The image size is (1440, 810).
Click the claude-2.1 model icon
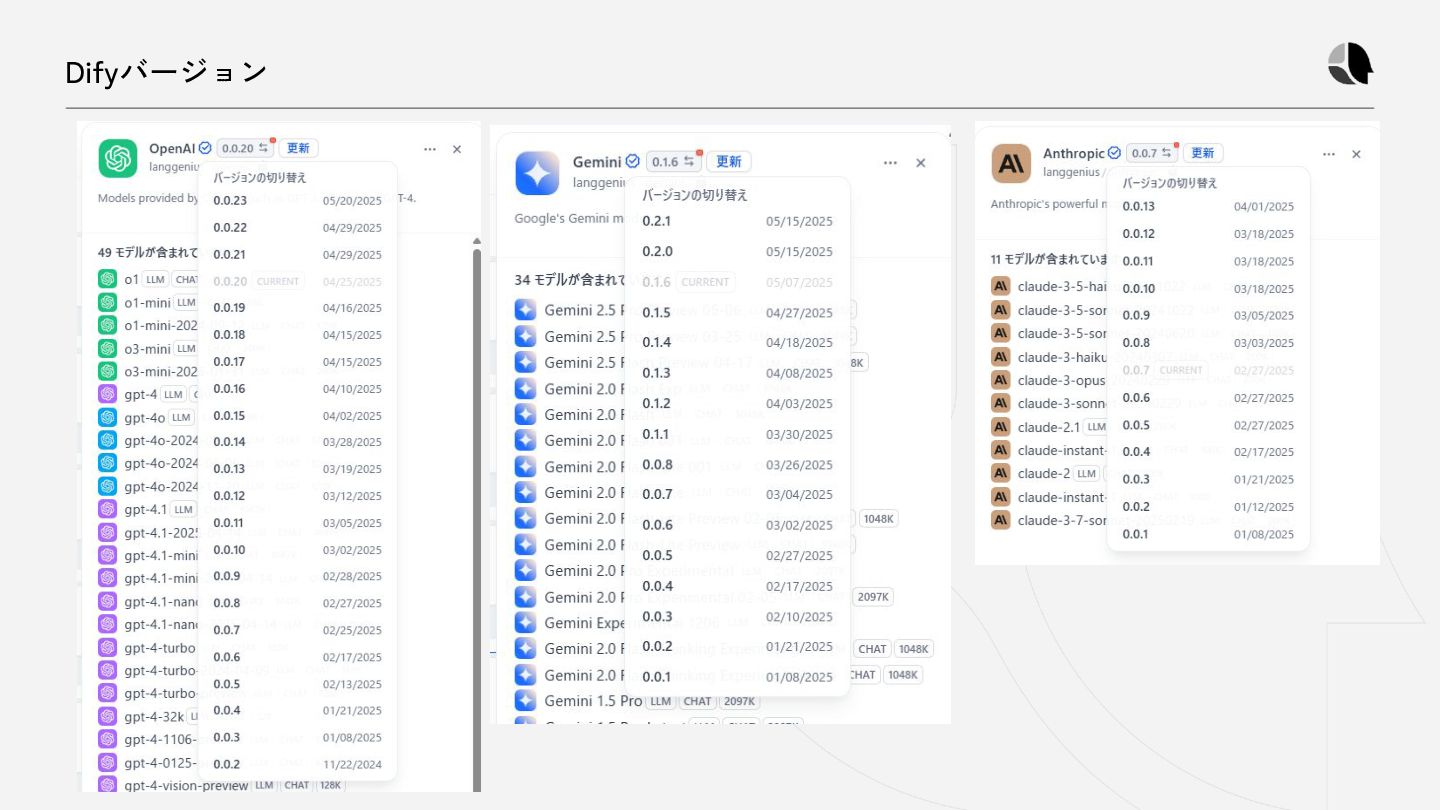pos(1000,427)
